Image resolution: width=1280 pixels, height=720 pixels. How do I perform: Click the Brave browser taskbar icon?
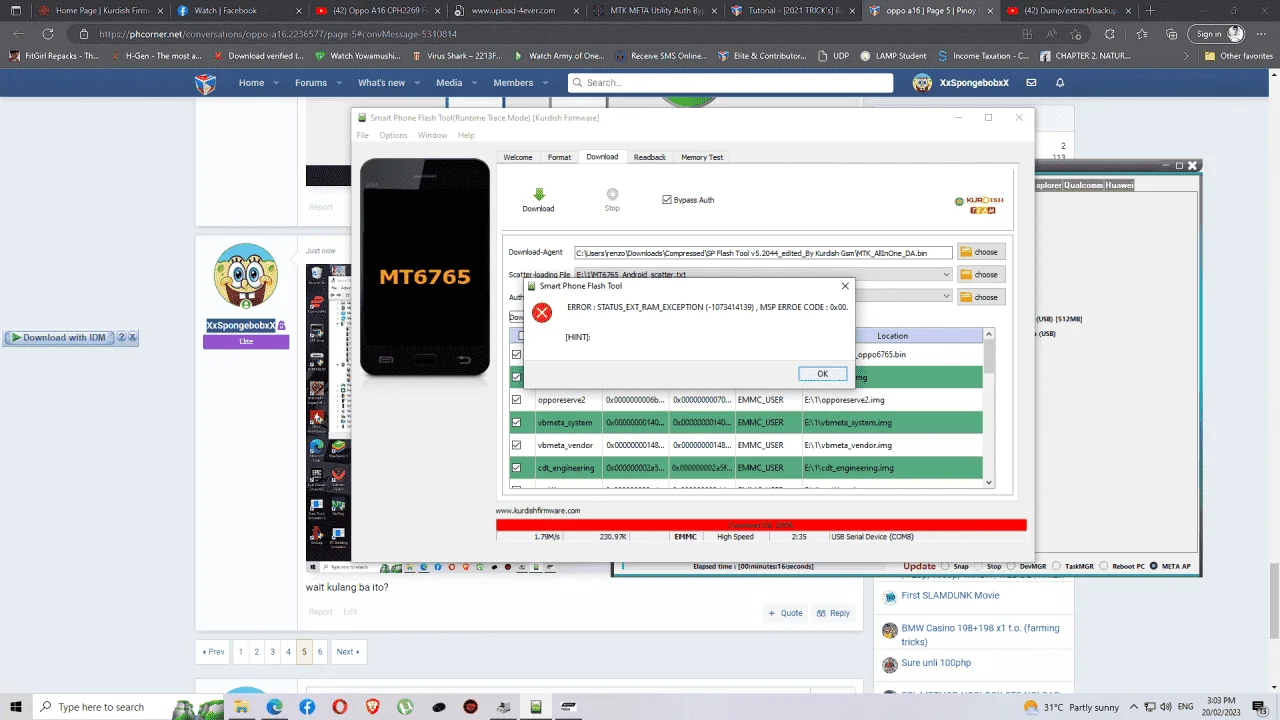click(372, 707)
